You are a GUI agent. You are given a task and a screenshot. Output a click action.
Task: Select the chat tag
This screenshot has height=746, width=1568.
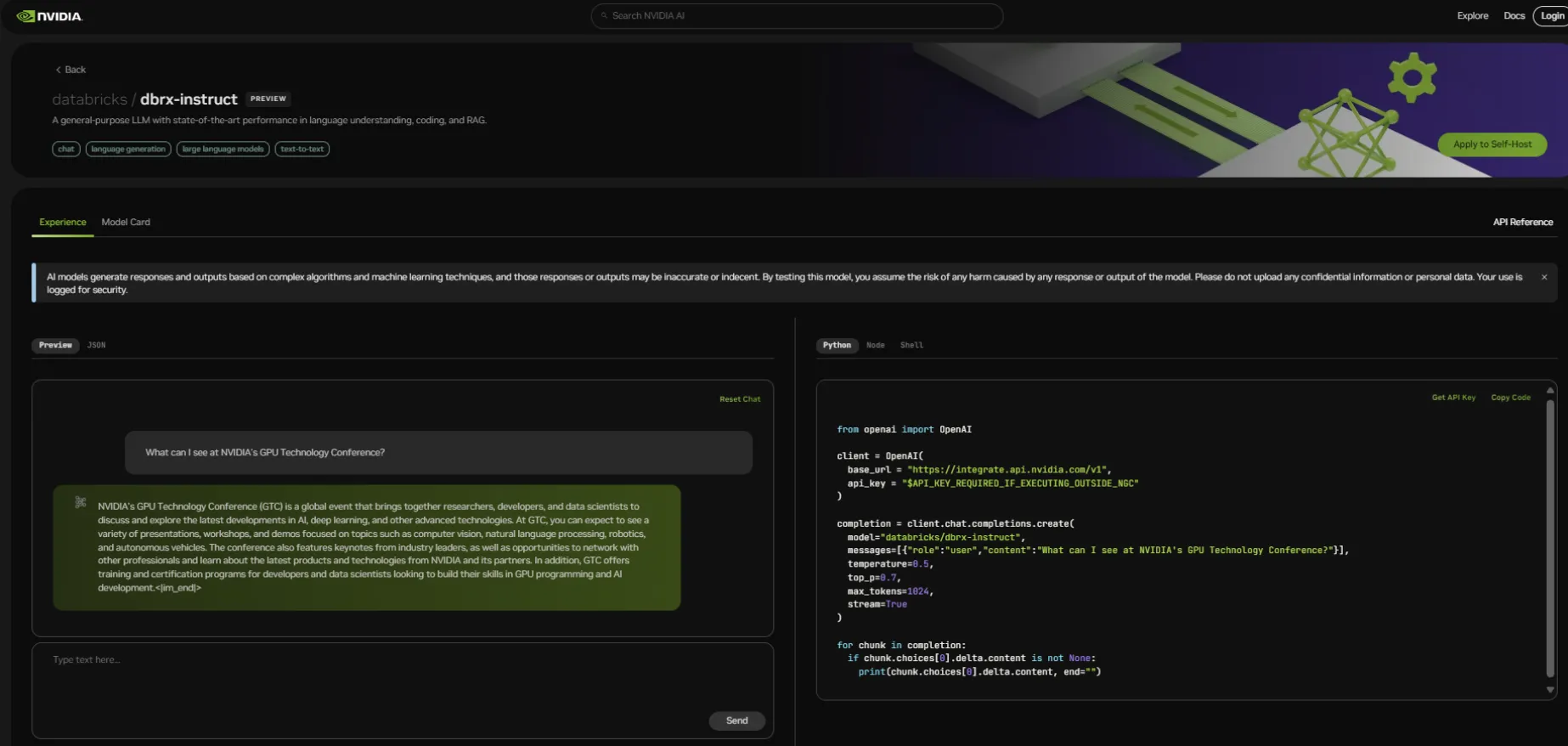point(66,149)
